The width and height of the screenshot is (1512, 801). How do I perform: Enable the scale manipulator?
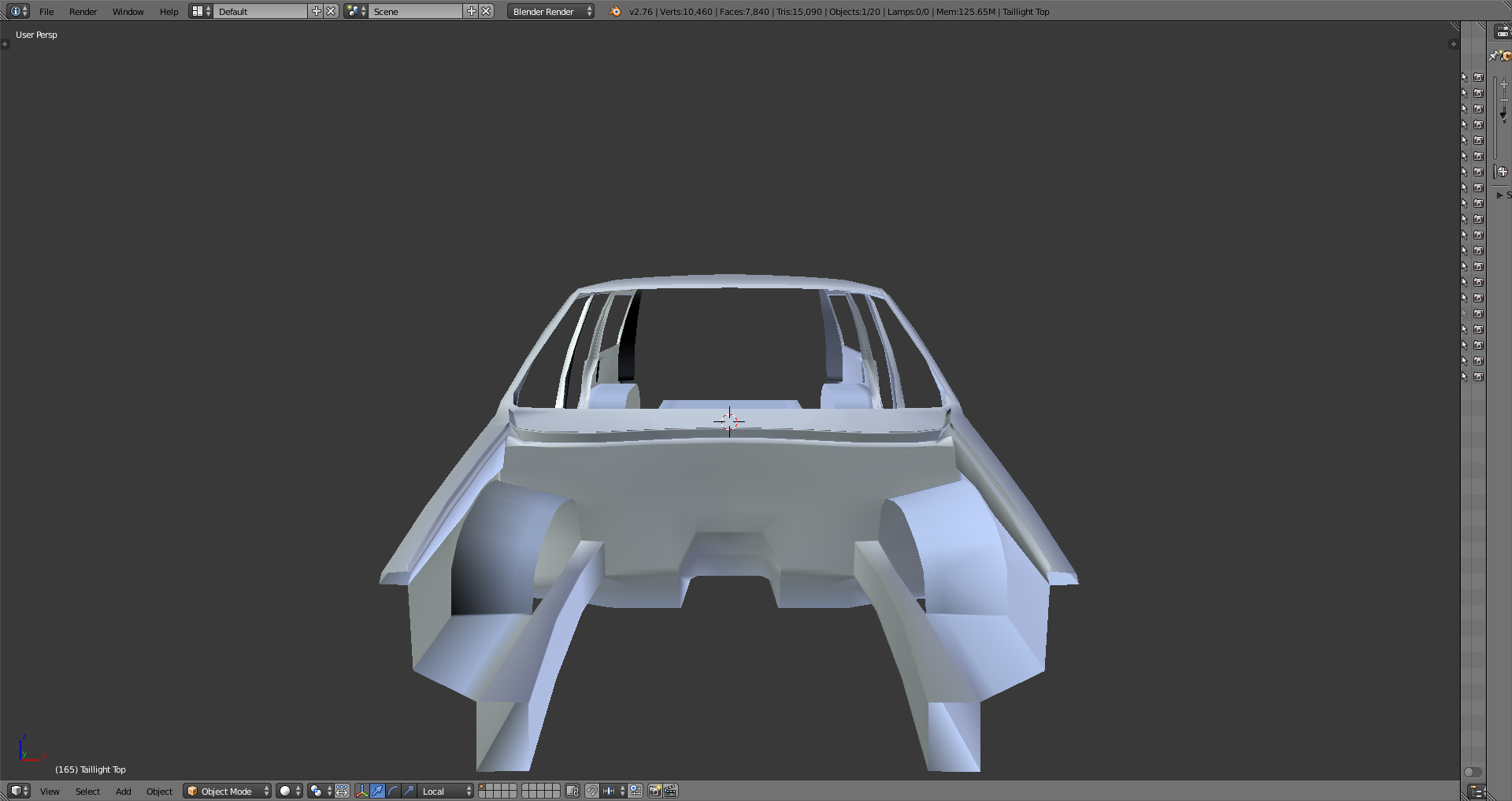pyautogui.click(x=409, y=791)
